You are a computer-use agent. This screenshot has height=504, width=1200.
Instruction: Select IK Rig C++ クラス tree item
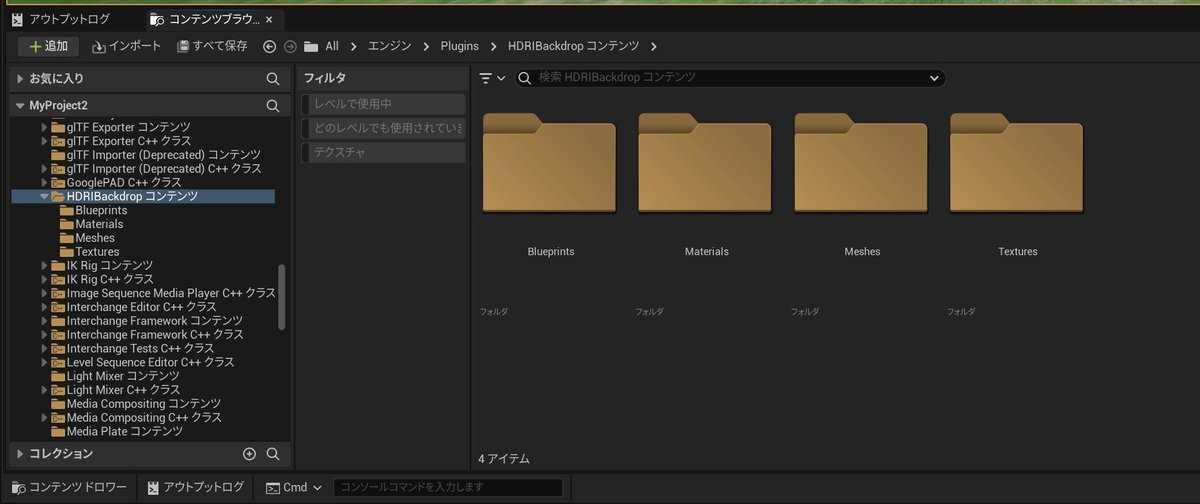click(110, 280)
